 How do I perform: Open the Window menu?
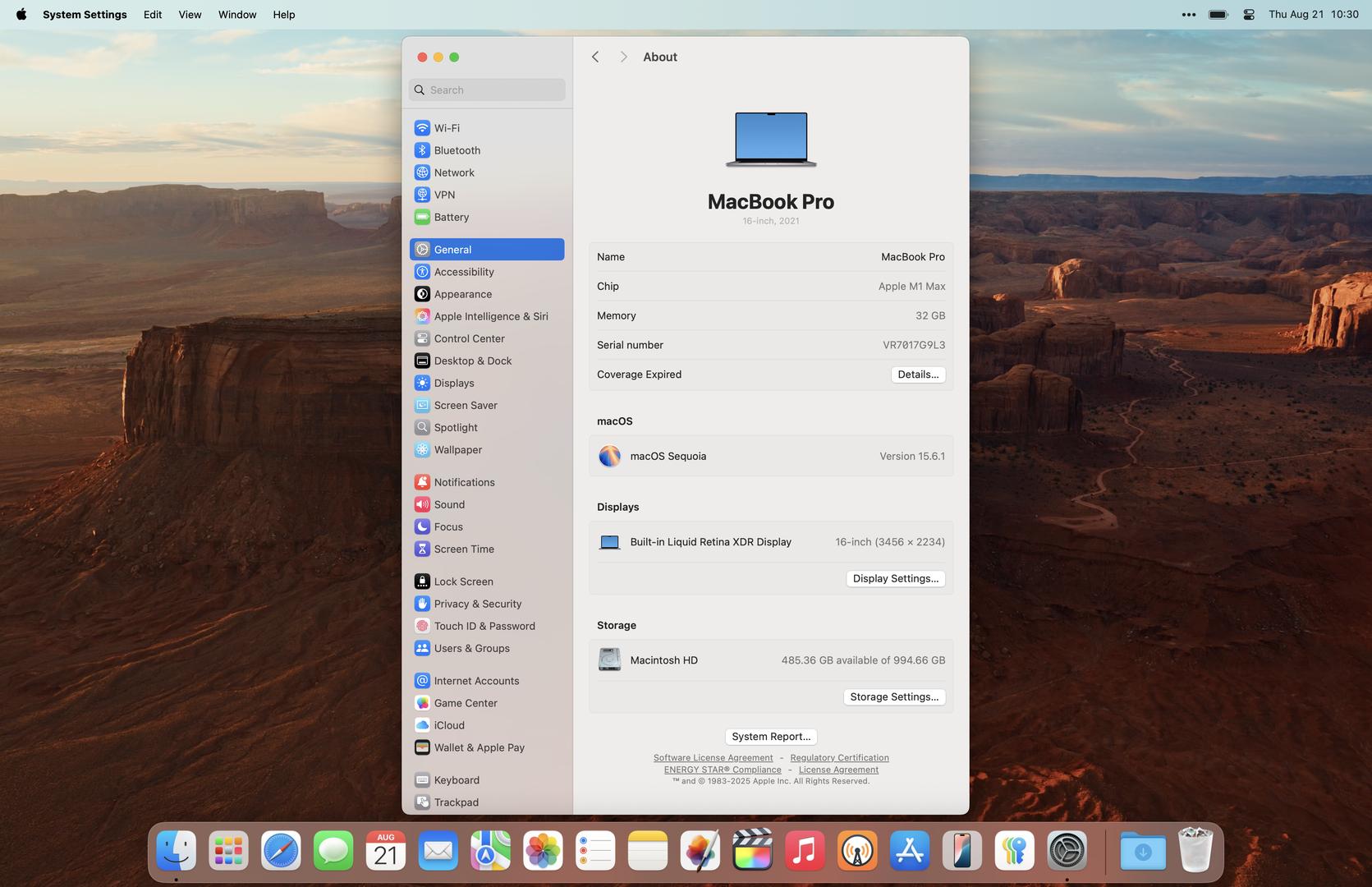pyautogui.click(x=237, y=15)
